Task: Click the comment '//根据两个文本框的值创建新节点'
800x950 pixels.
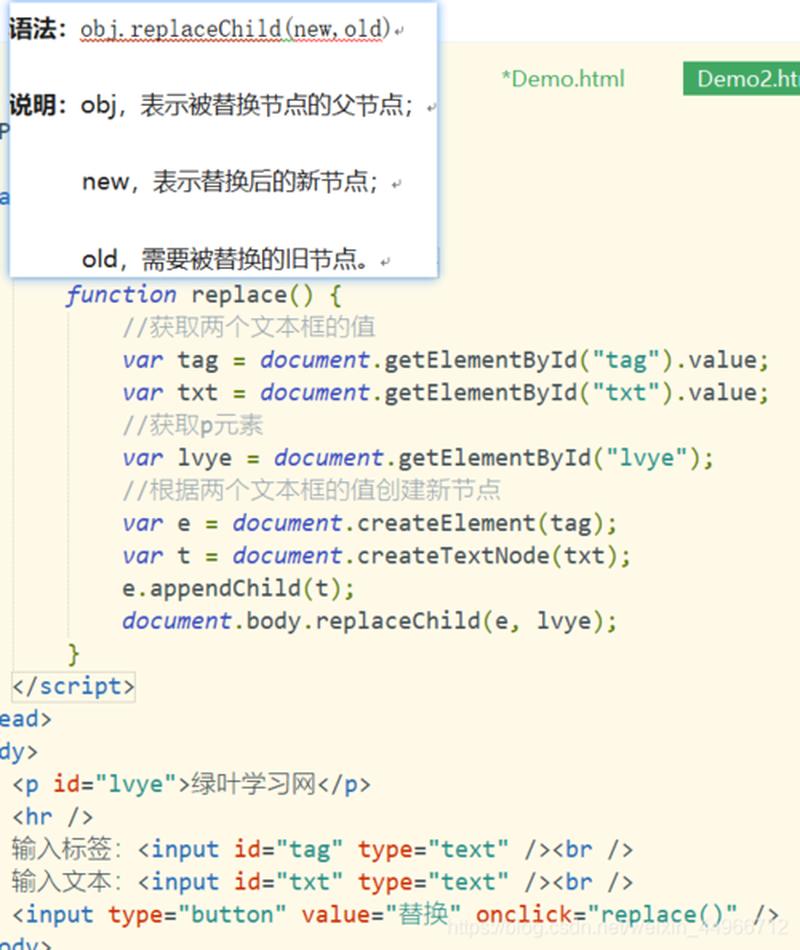Action: point(312,490)
